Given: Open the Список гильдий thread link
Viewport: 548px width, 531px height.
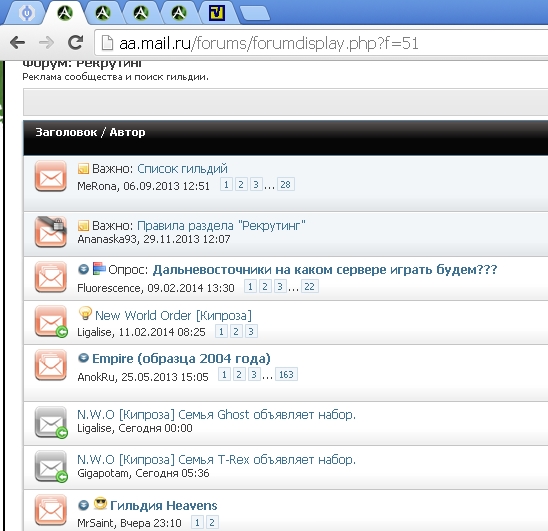Looking at the screenshot, I should pyautogui.click(x=182, y=168).
